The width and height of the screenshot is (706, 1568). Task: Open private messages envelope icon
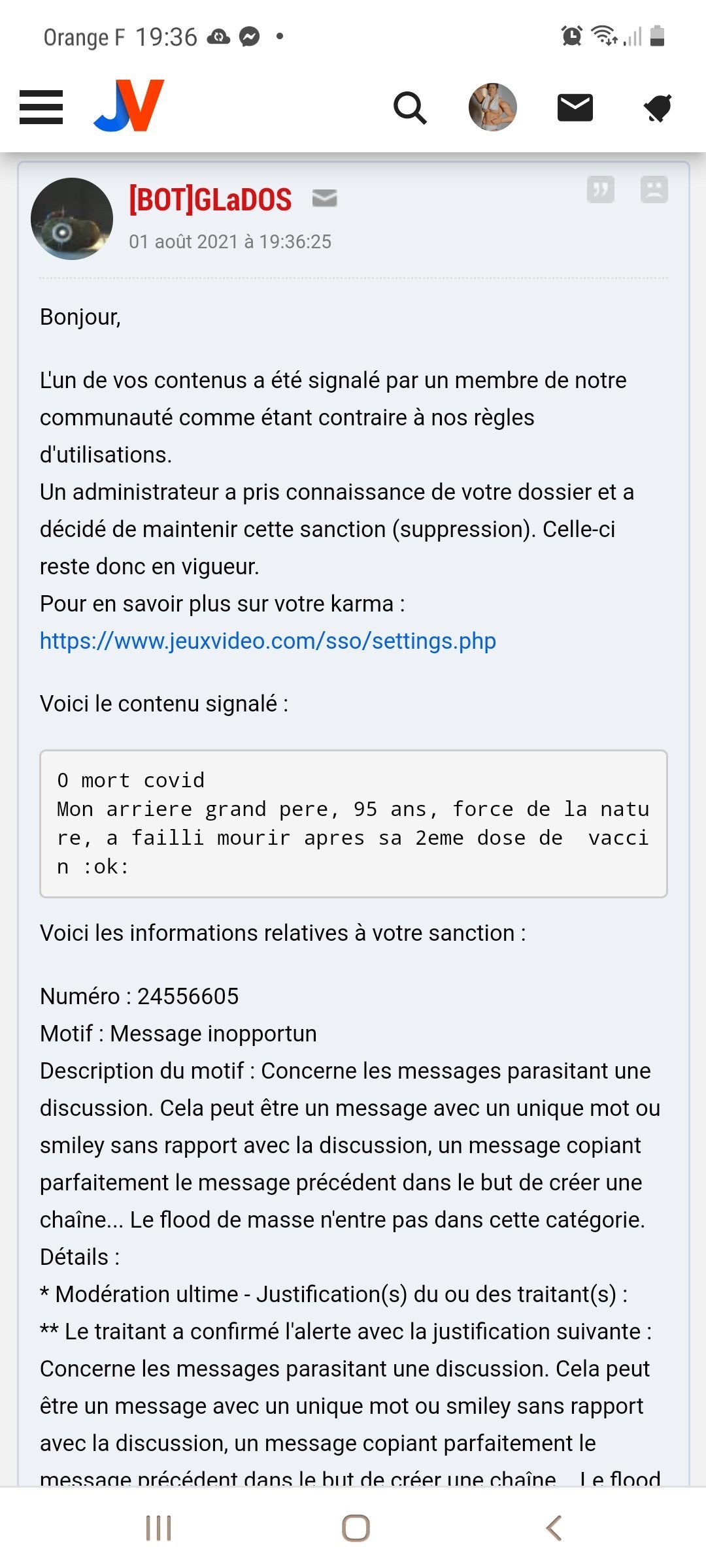[575, 108]
